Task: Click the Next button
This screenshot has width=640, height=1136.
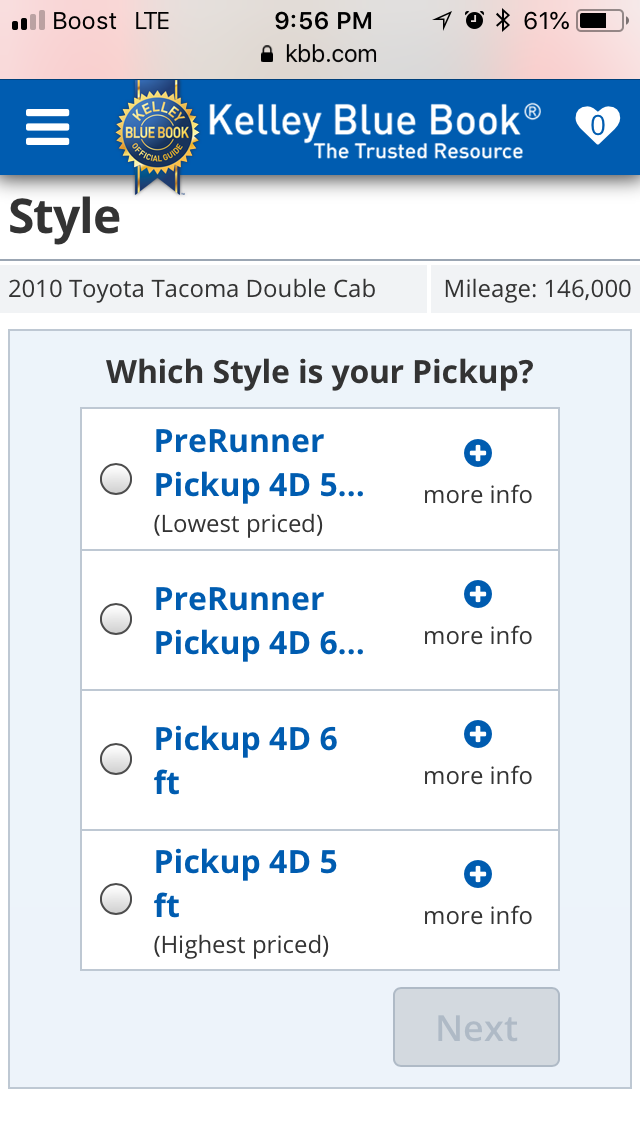Action: tap(476, 1027)
